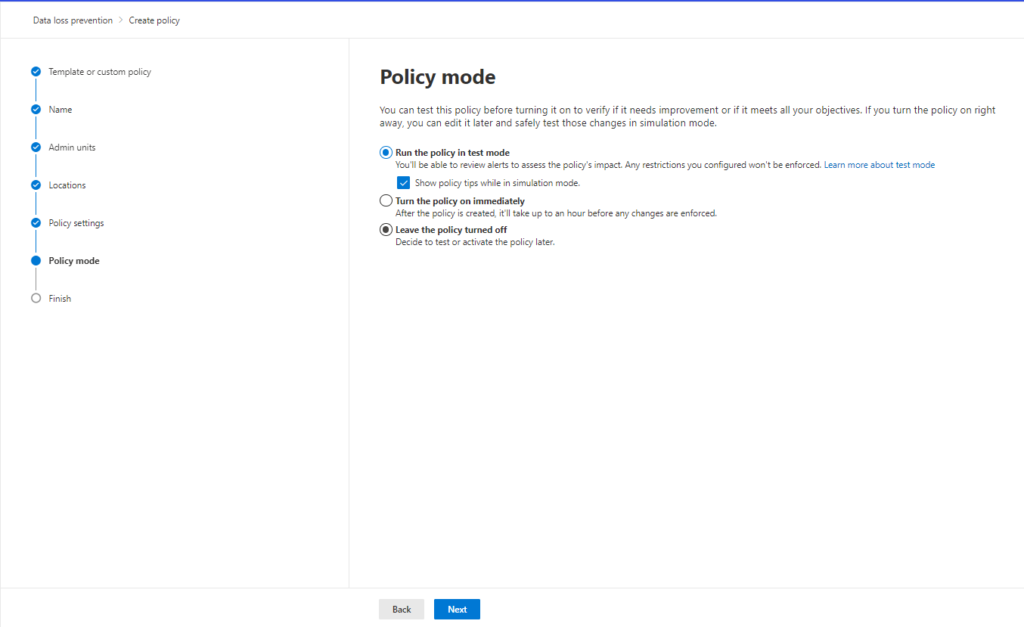Click the empty circle icon for Finish step
Viewport: 1024px width, 627px height.
36,298
